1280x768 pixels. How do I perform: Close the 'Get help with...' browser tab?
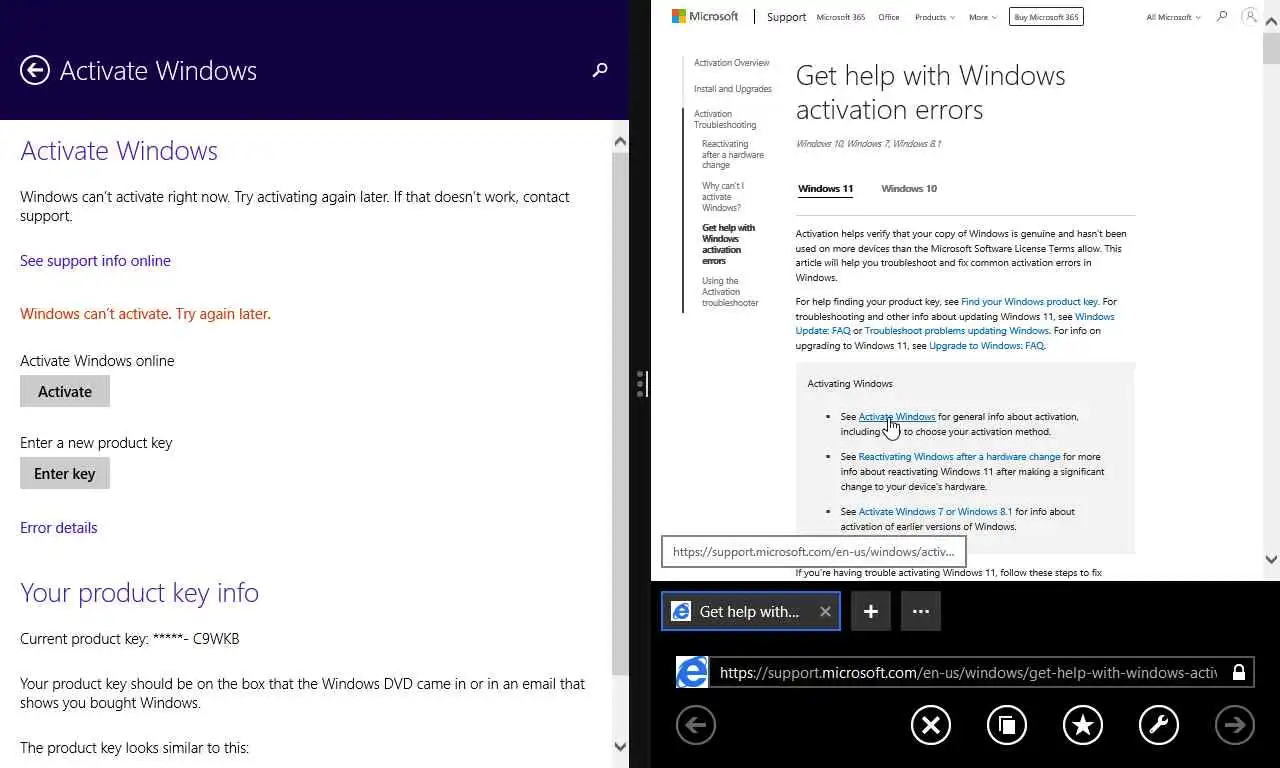(825, 612)
